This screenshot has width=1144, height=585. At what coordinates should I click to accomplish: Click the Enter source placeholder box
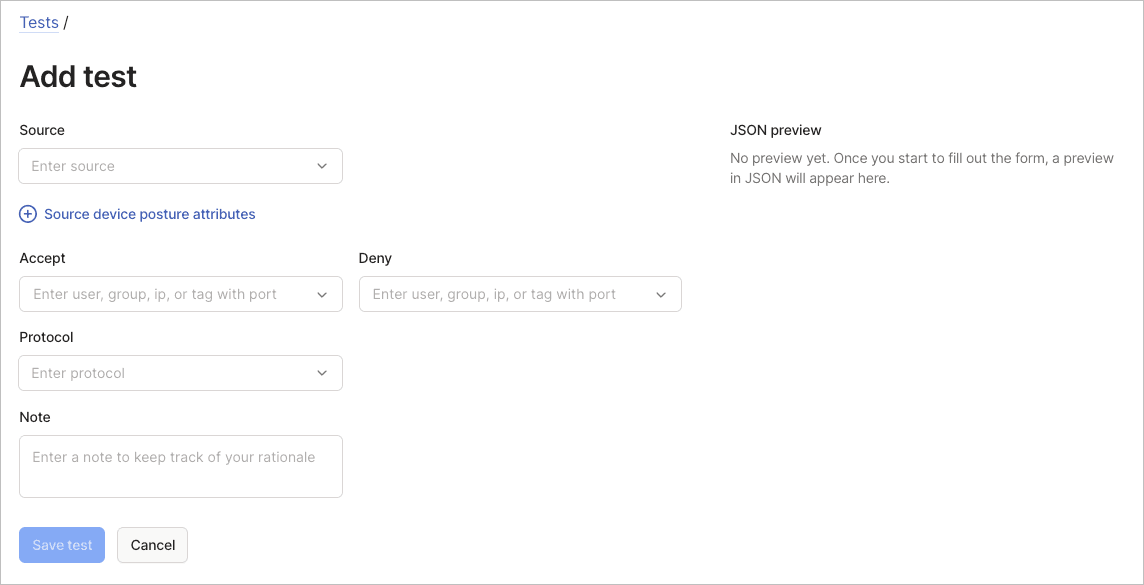tap(150, 165)
